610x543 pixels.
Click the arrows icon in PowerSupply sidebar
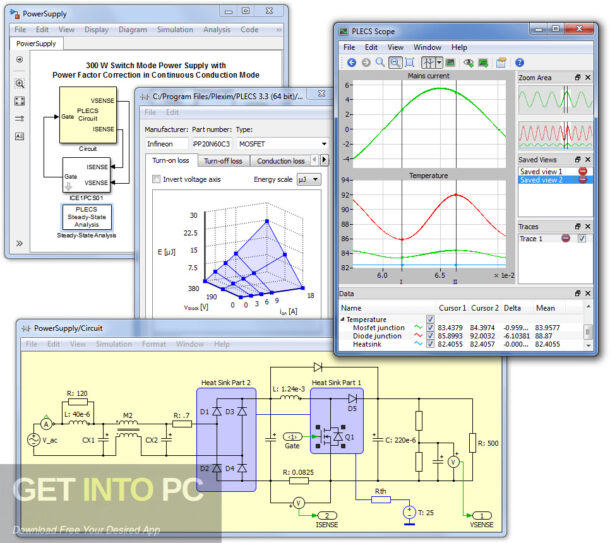tap(19, 119)
